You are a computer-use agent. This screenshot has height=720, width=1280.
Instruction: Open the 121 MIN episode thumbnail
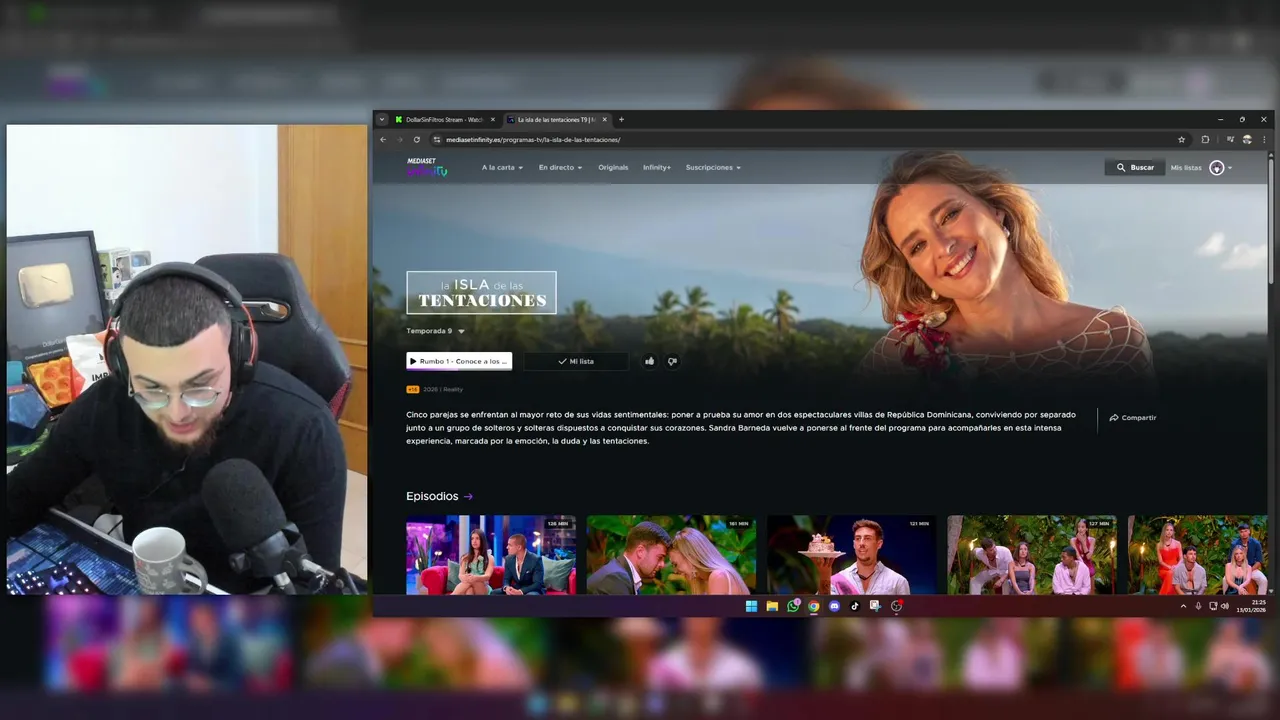click(852, 555)
